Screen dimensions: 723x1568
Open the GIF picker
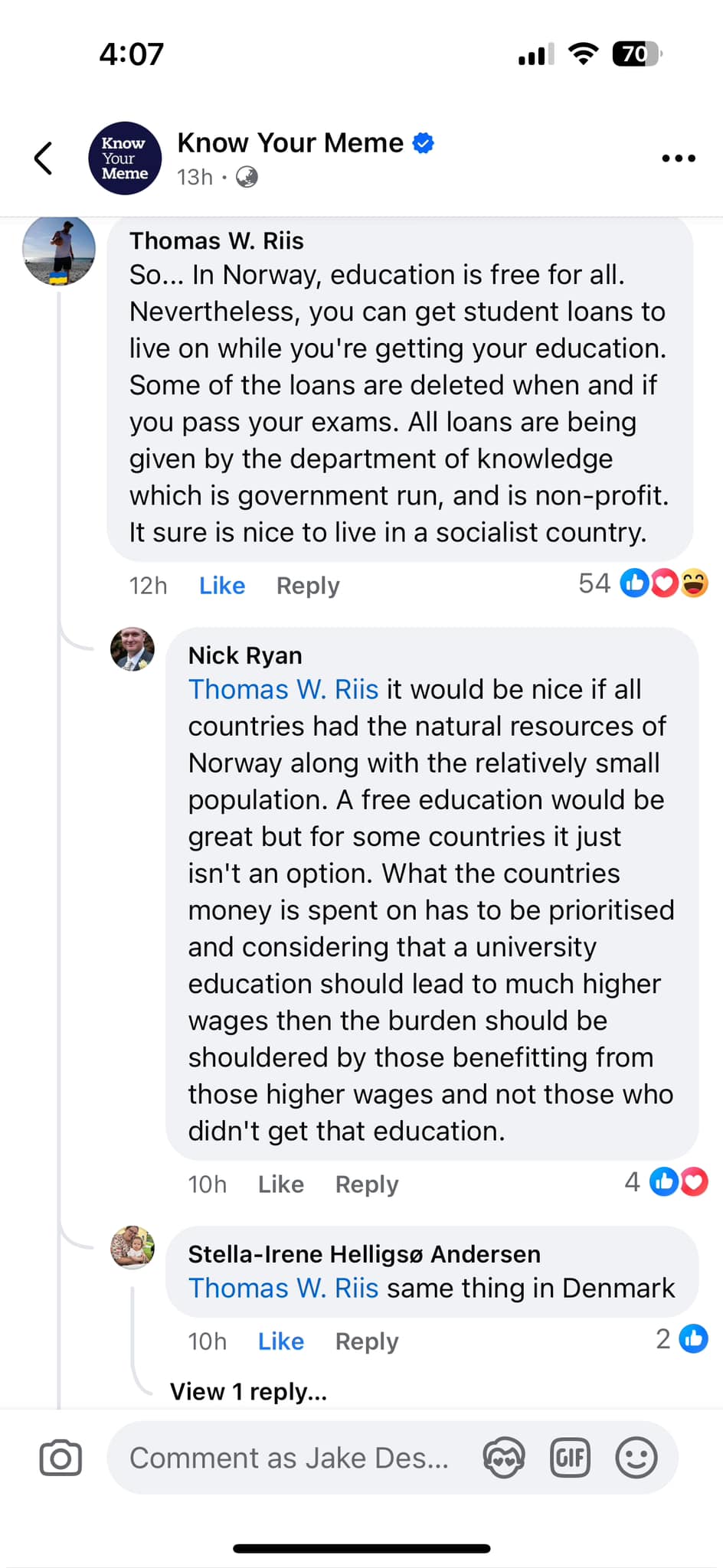point(571,1457)
